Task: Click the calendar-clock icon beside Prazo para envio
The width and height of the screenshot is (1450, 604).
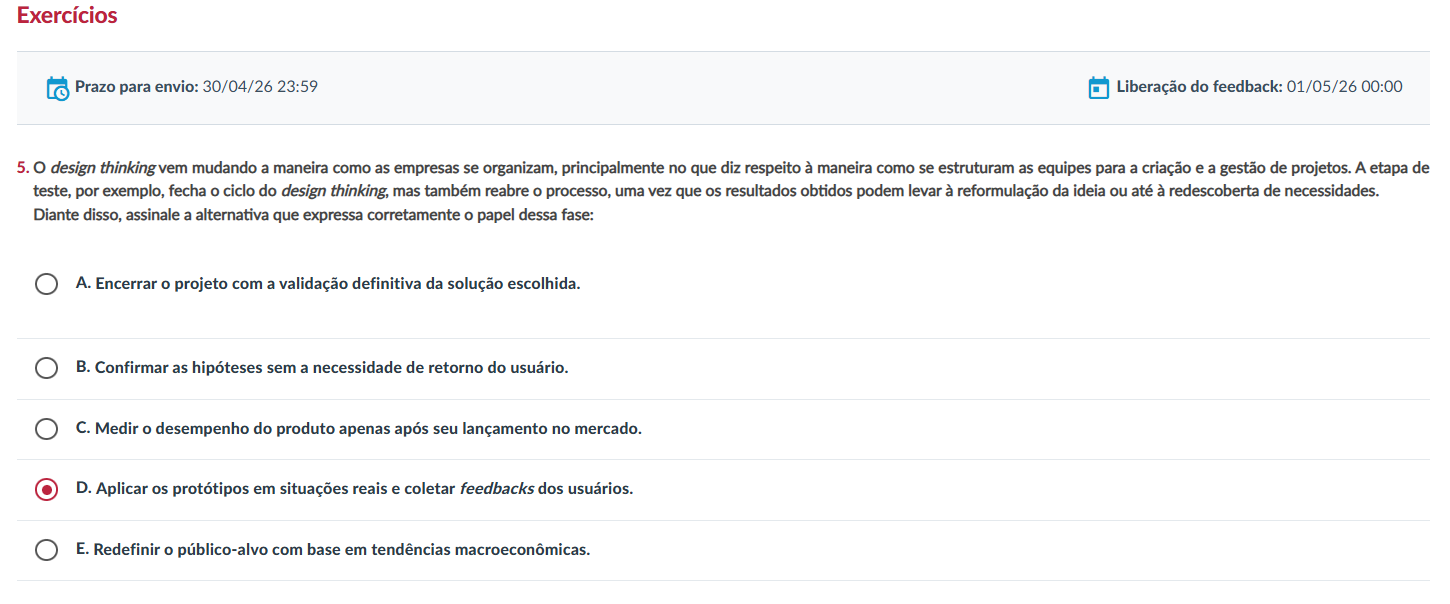Action: point(57,88)
